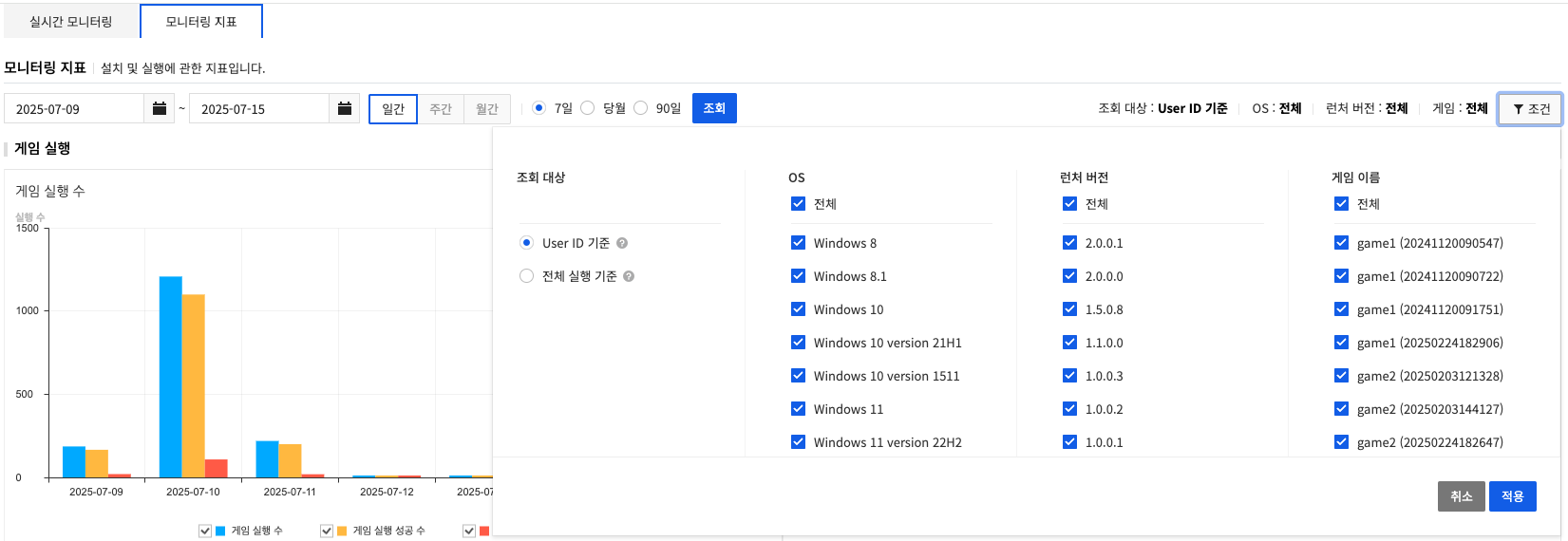Click the blue 조회 search button
This screenshot has height=541, width=1568.
(x=714, y=108)
